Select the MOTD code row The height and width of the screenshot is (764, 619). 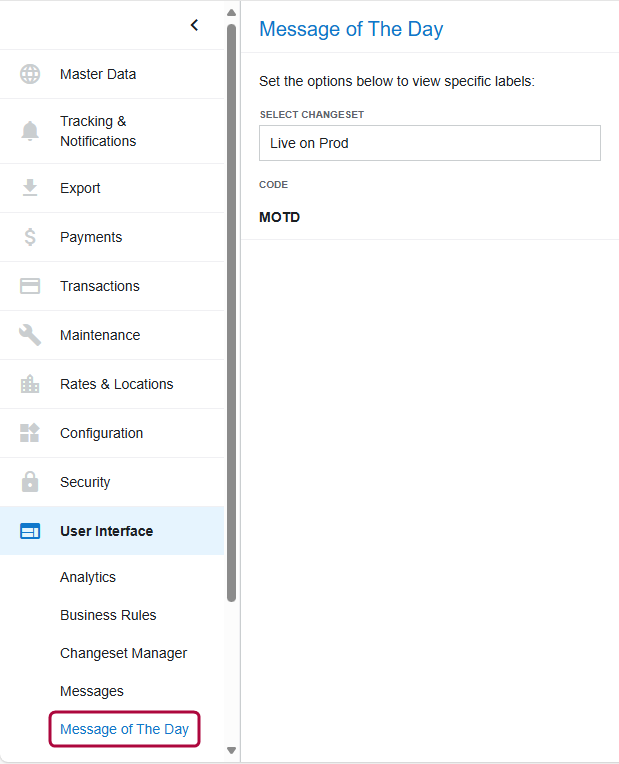tap(280, 217)
